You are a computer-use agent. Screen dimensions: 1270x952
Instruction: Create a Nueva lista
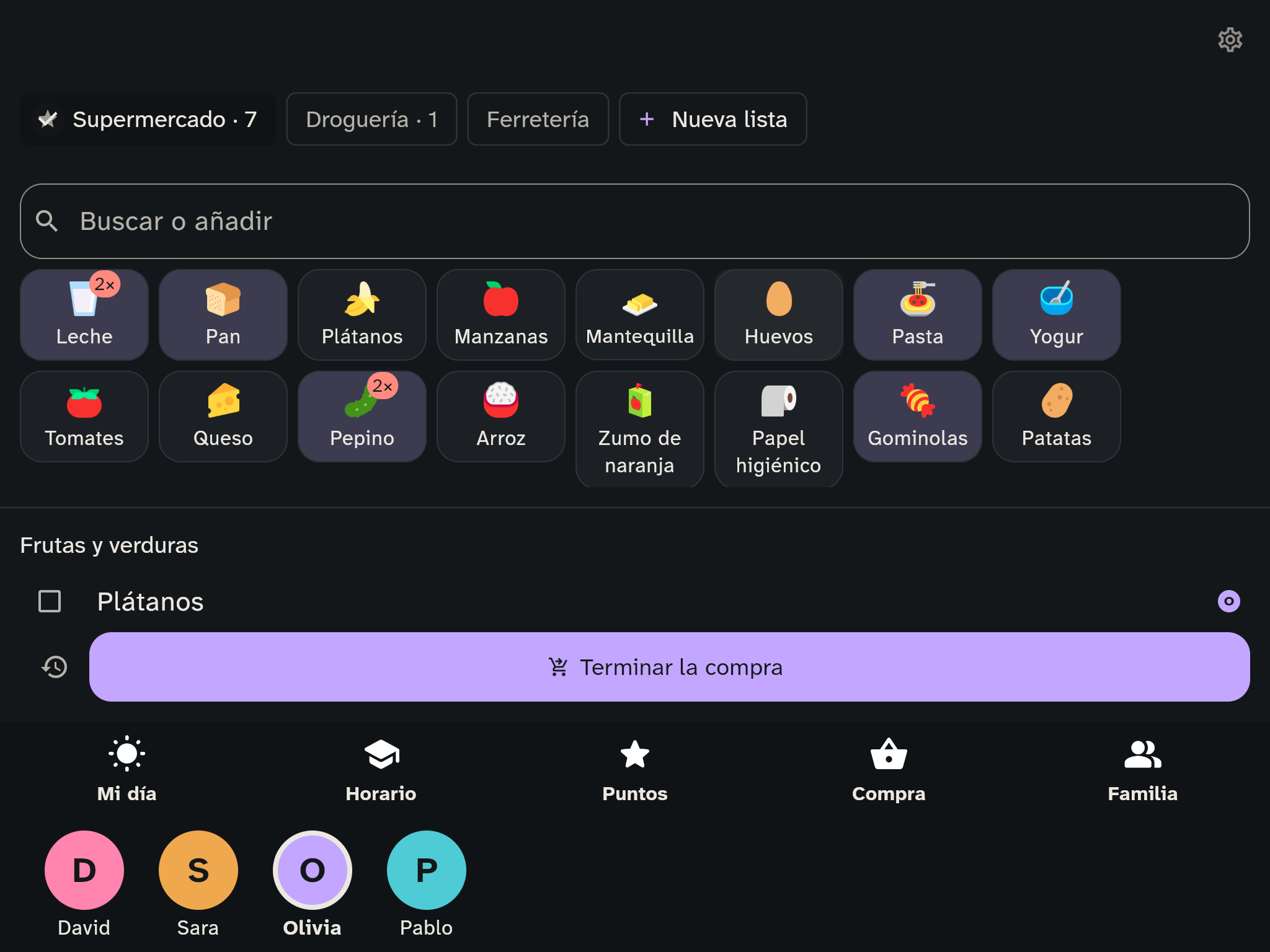[713, 119]
